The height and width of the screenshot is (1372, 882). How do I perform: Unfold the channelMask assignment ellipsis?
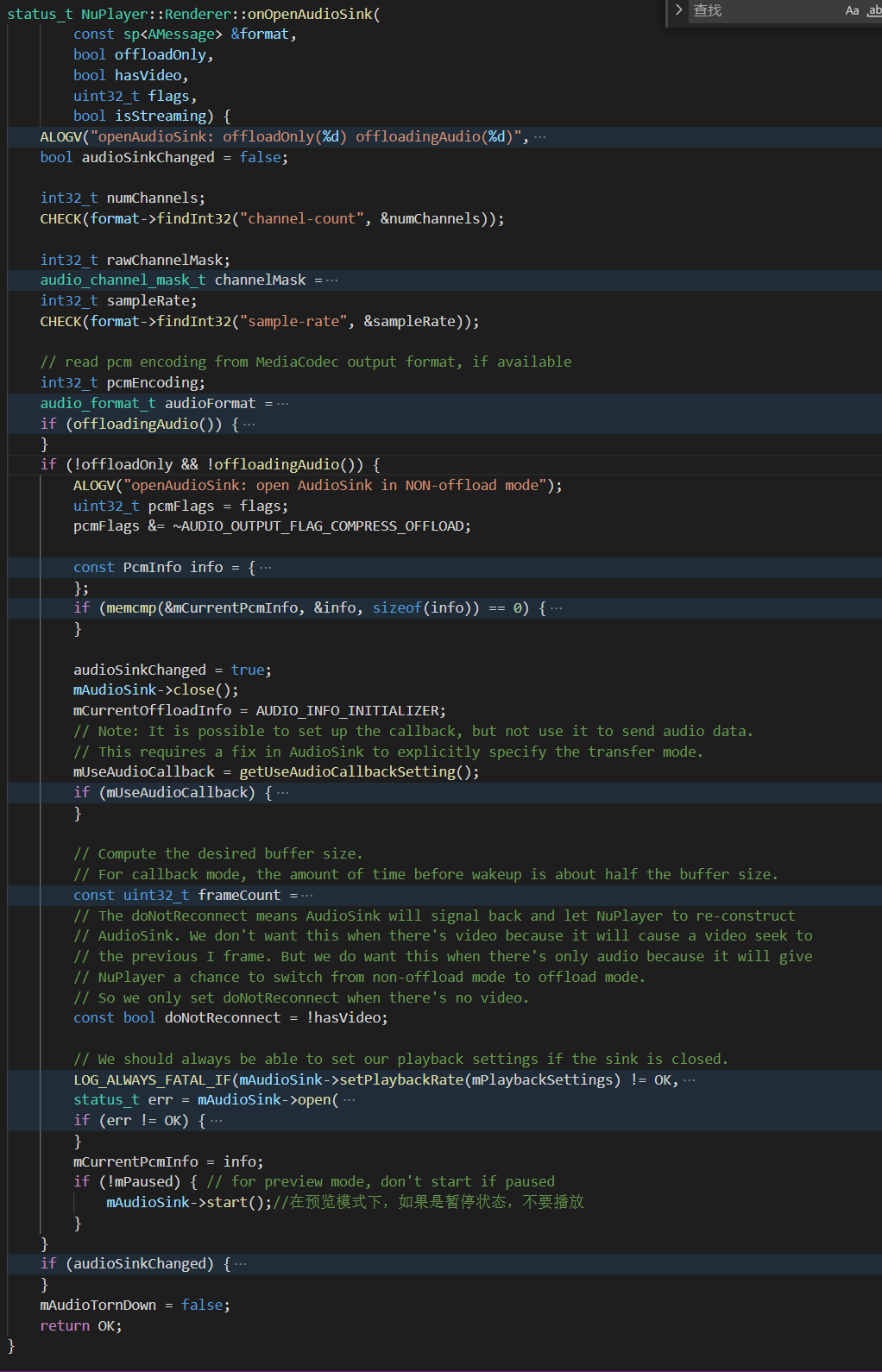332,280
